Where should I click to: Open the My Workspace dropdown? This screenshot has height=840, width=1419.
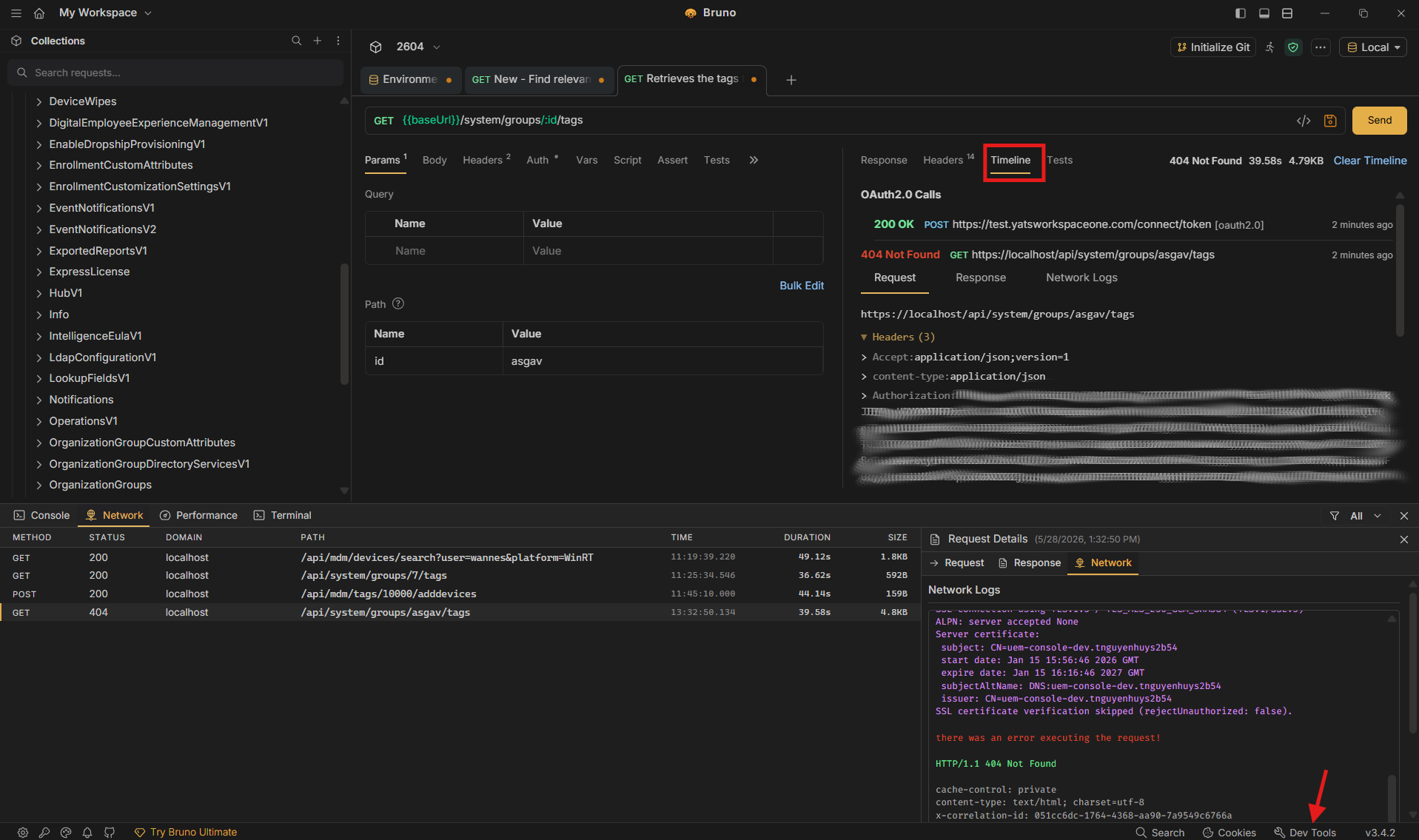[105, 13]
